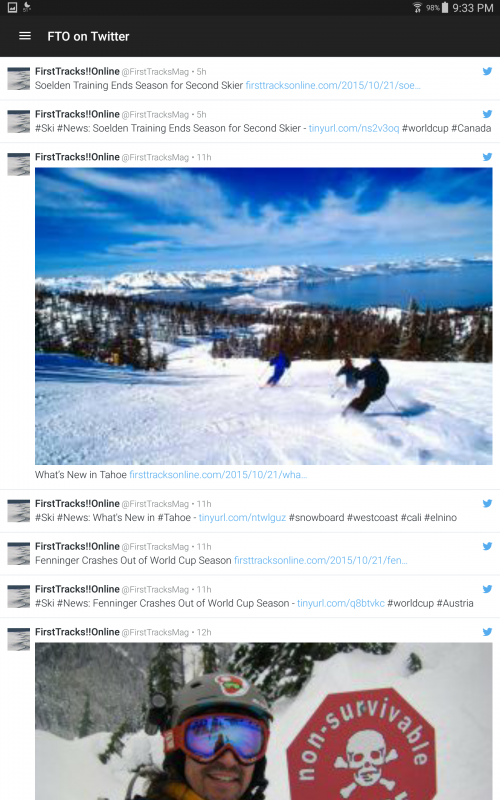Open tinyurl.com/q8btvkc link
The image size is (500, 800).
click(340, 603)
